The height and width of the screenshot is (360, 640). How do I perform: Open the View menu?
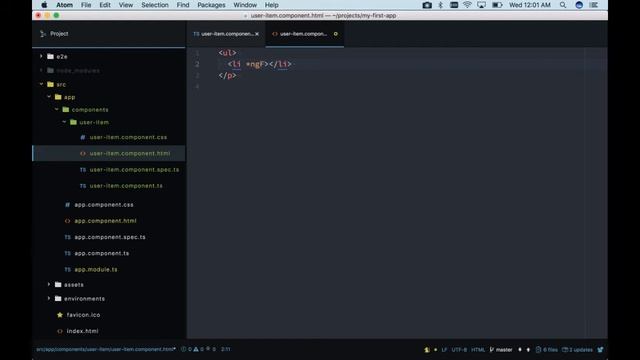point(126,5)
